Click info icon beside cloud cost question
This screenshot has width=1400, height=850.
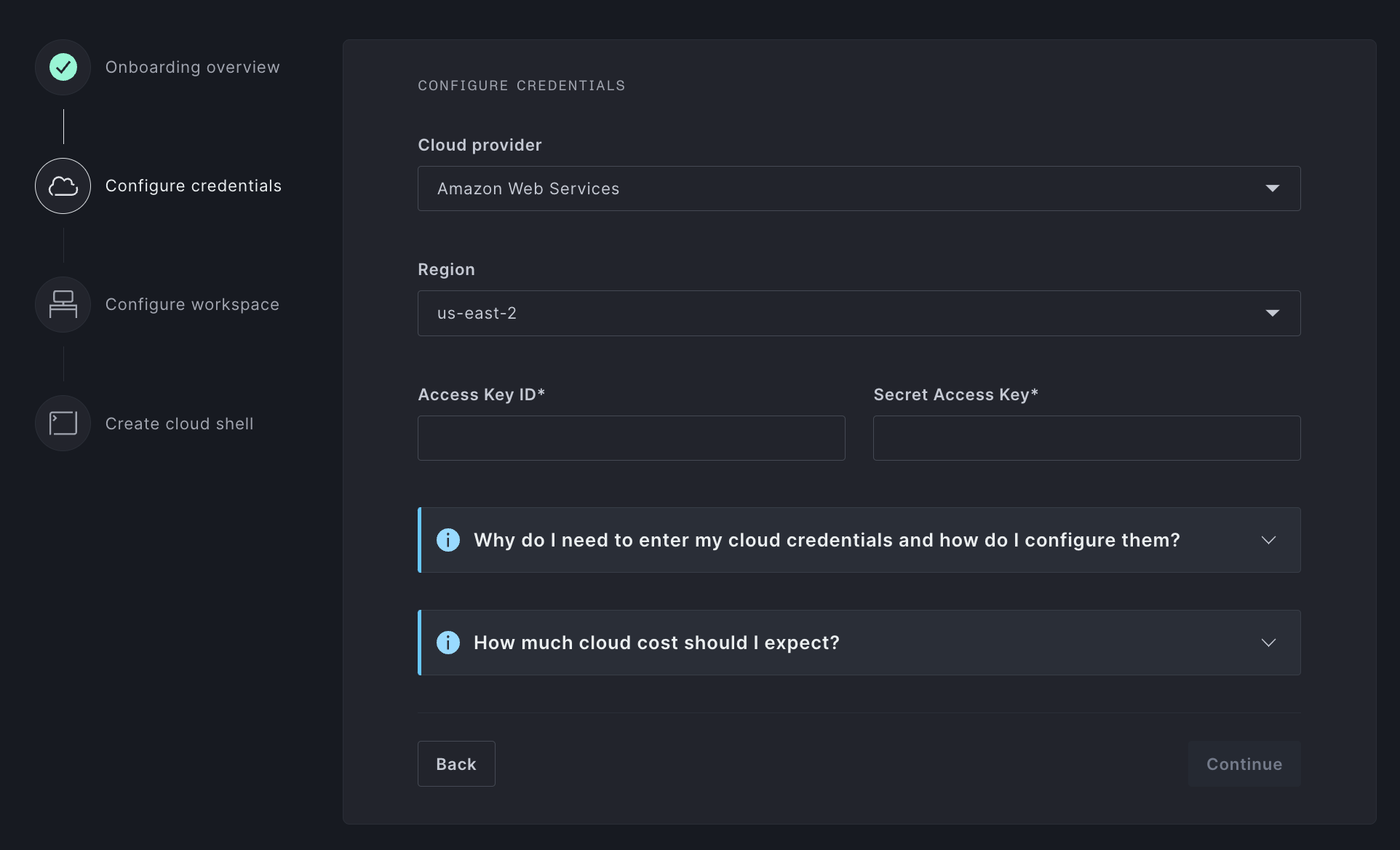coord(448,643)
